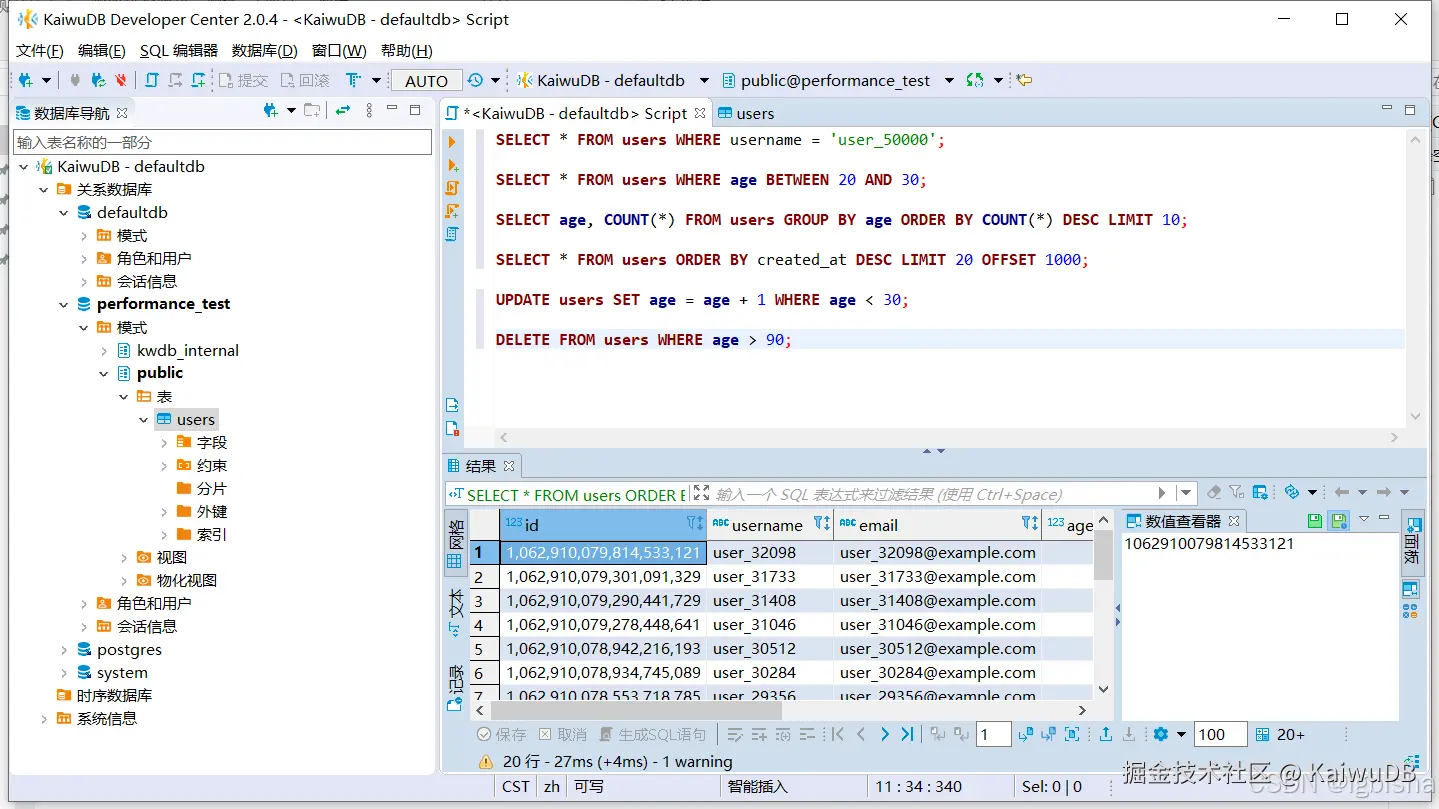
Task: Switch to text view side tab
Action: pos(455,613)
